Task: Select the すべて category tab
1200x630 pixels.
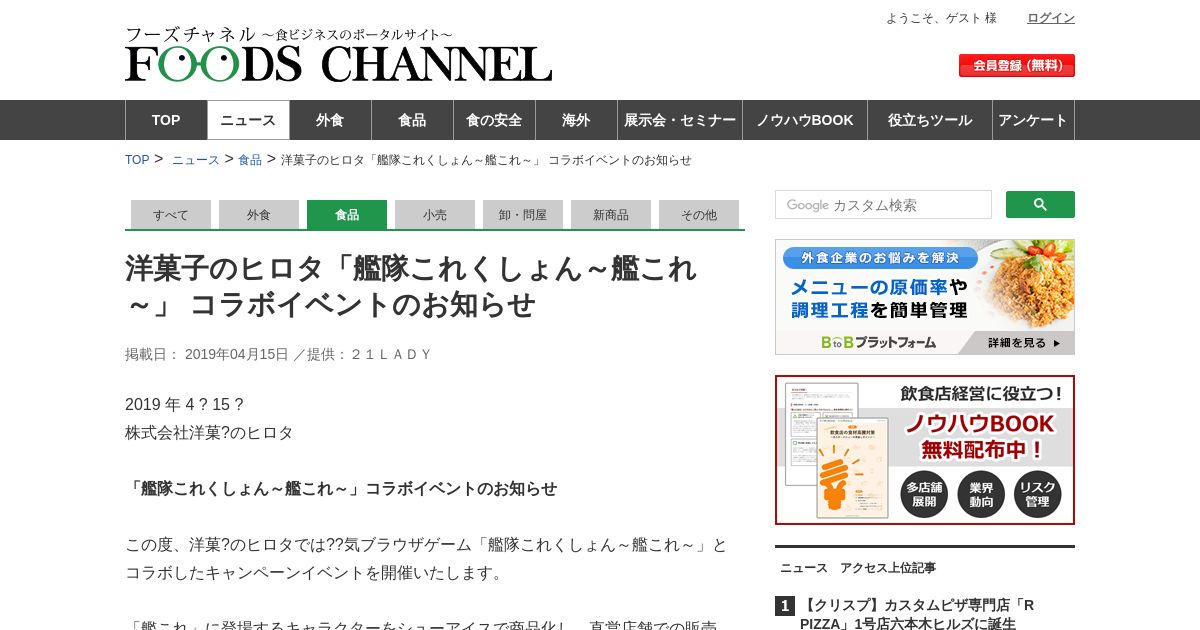Action: pos(171,214)
